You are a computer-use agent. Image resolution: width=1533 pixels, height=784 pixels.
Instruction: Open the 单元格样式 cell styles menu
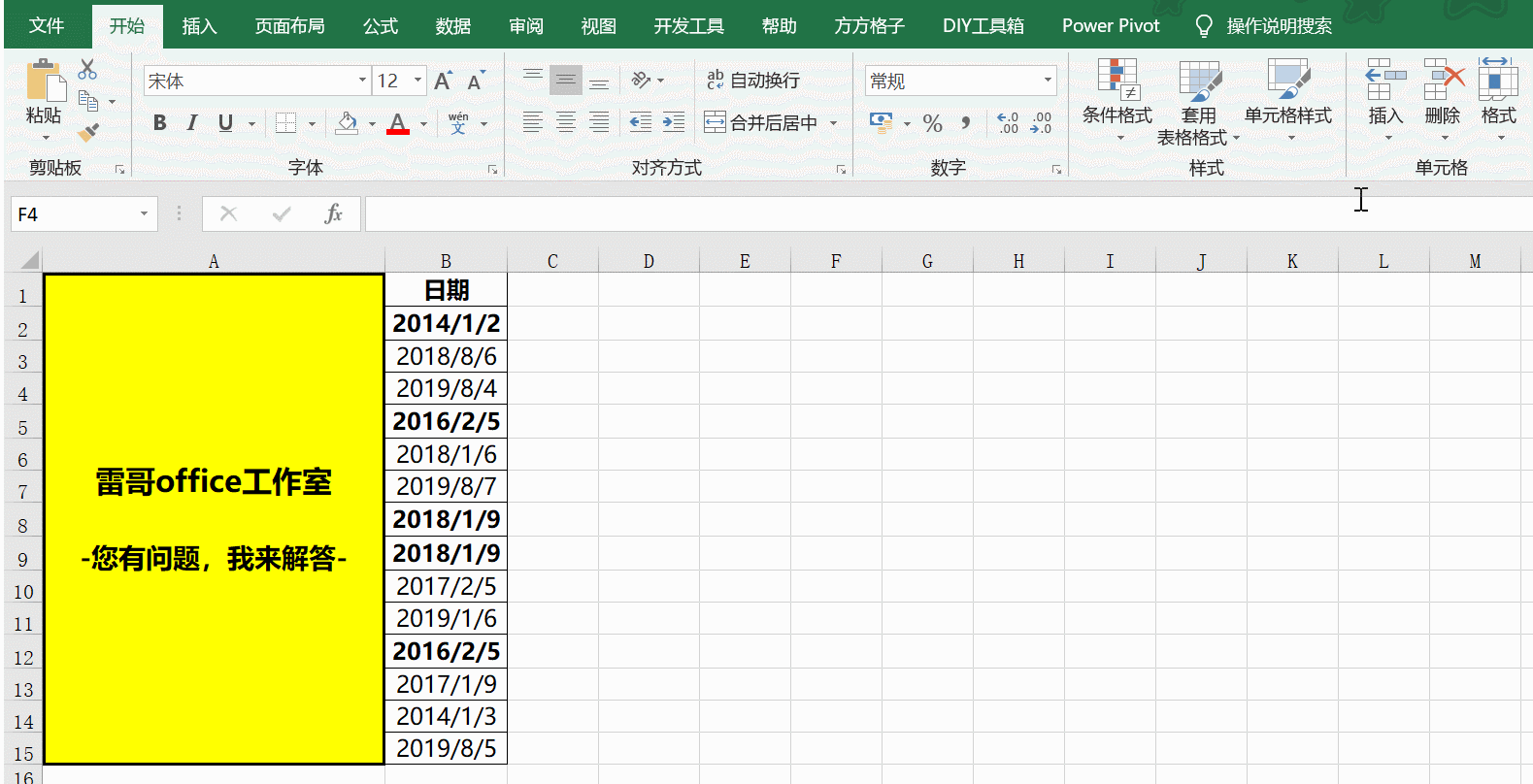coord(1288,101)
